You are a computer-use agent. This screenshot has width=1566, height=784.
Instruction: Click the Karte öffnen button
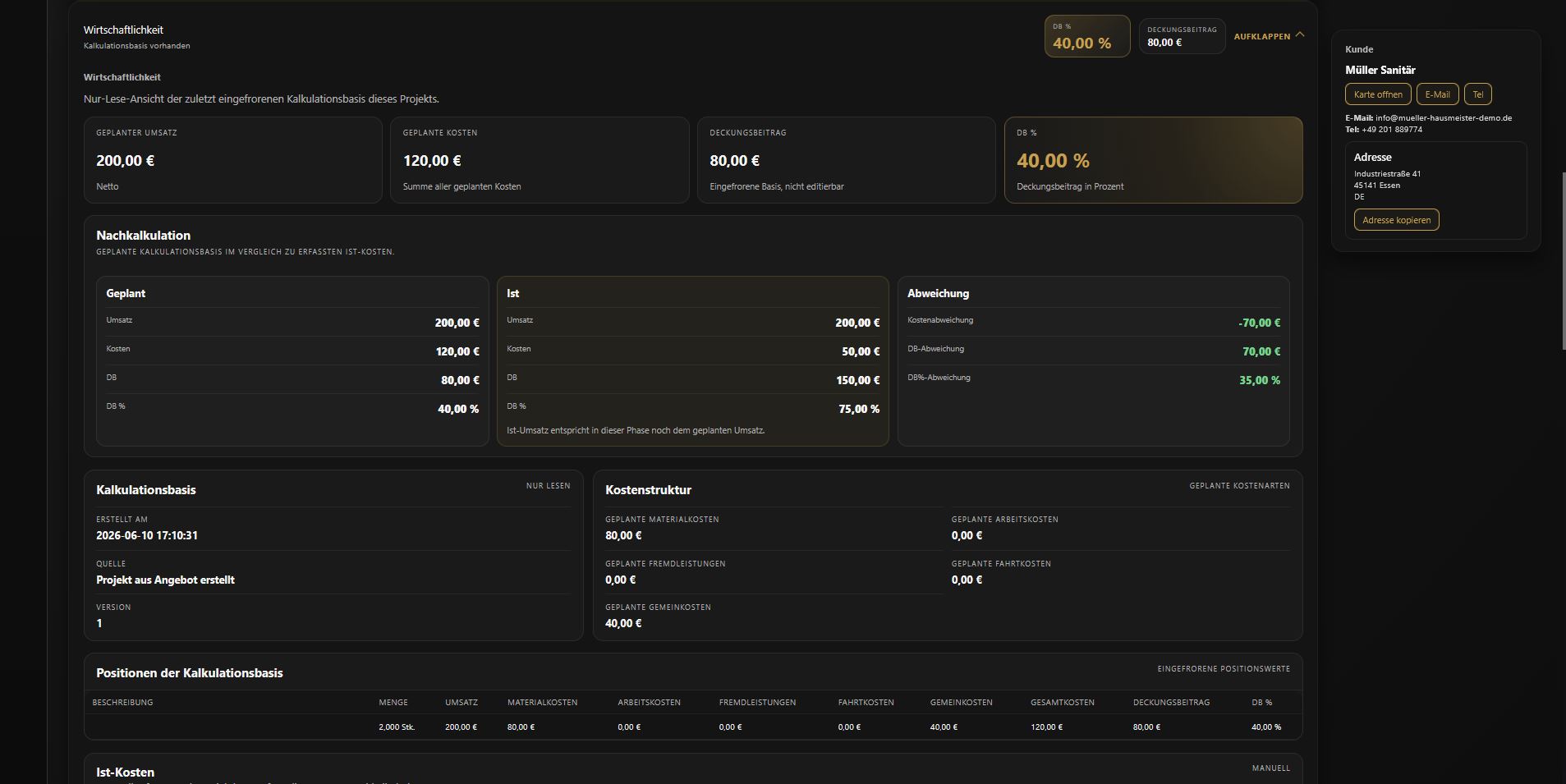[x=1378, y=94]
